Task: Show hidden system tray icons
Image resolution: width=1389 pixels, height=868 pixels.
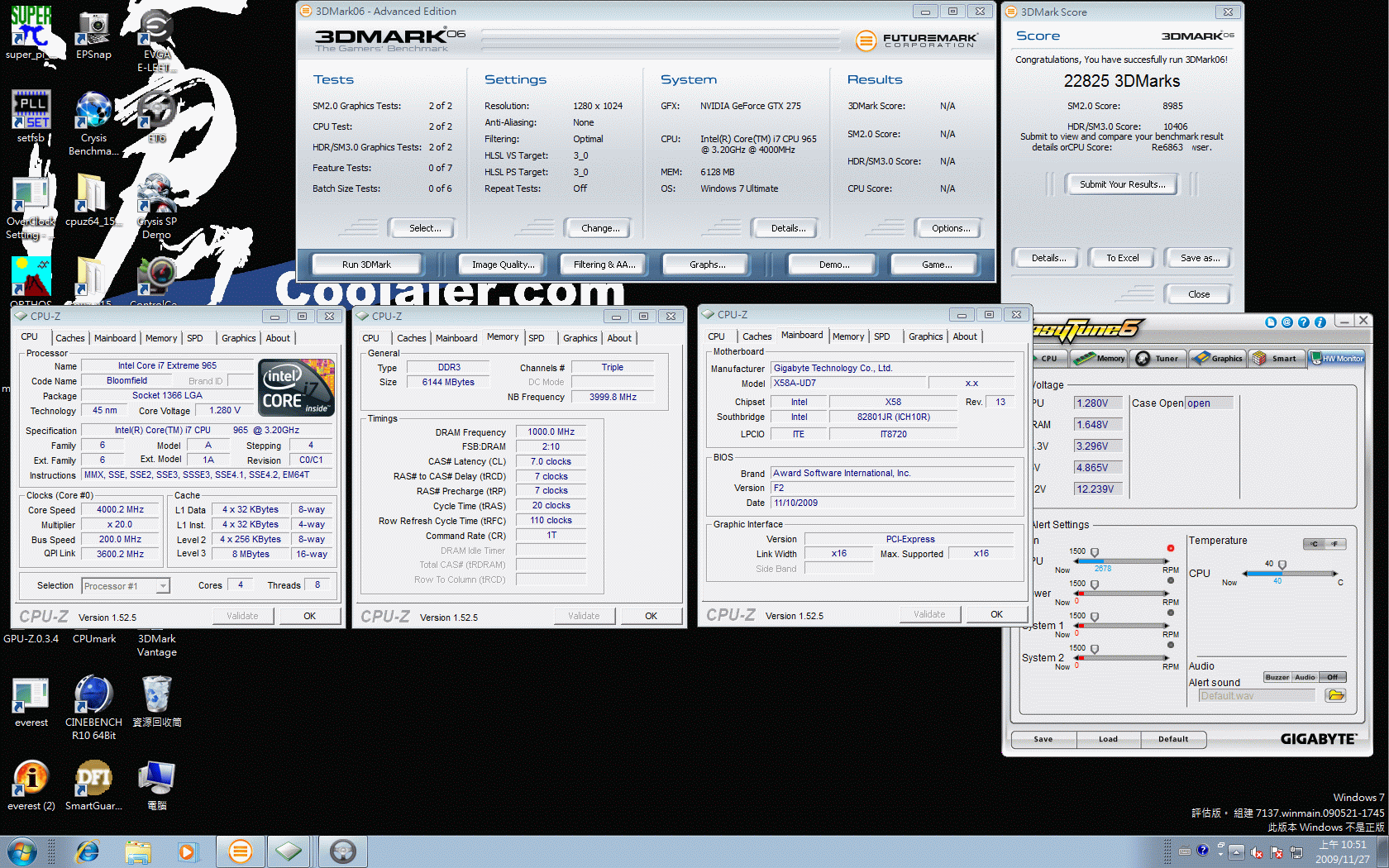Action: (1236, 852)
